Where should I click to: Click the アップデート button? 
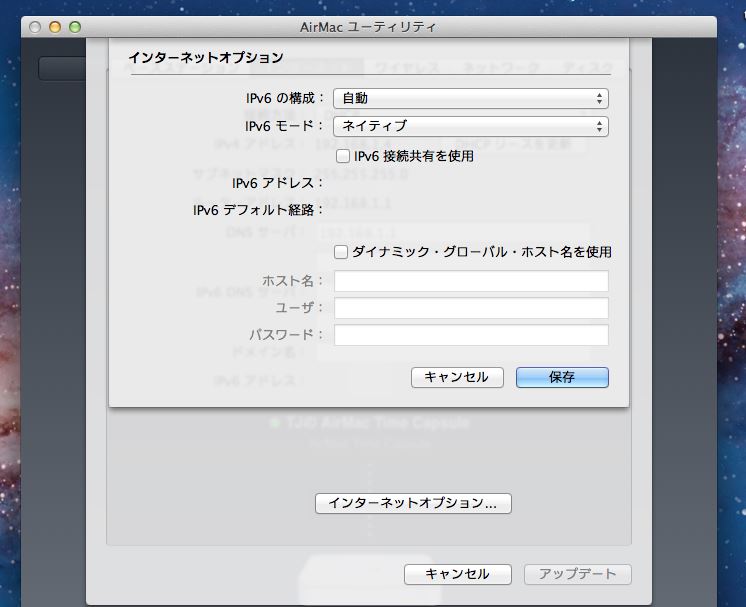click(x=578, y=574)
